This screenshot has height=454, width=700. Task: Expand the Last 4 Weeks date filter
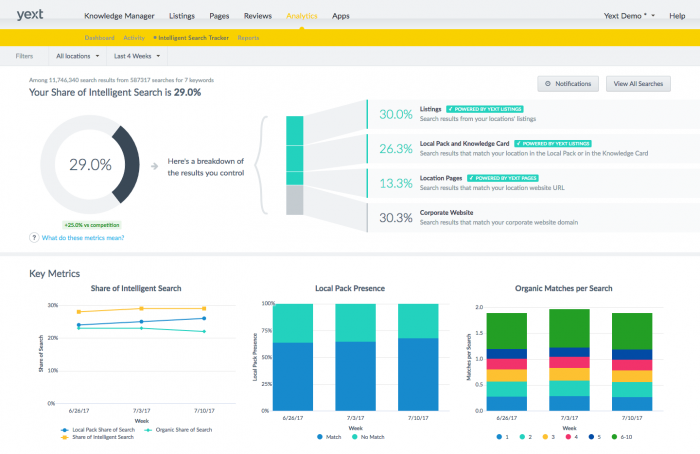(139, 56)
